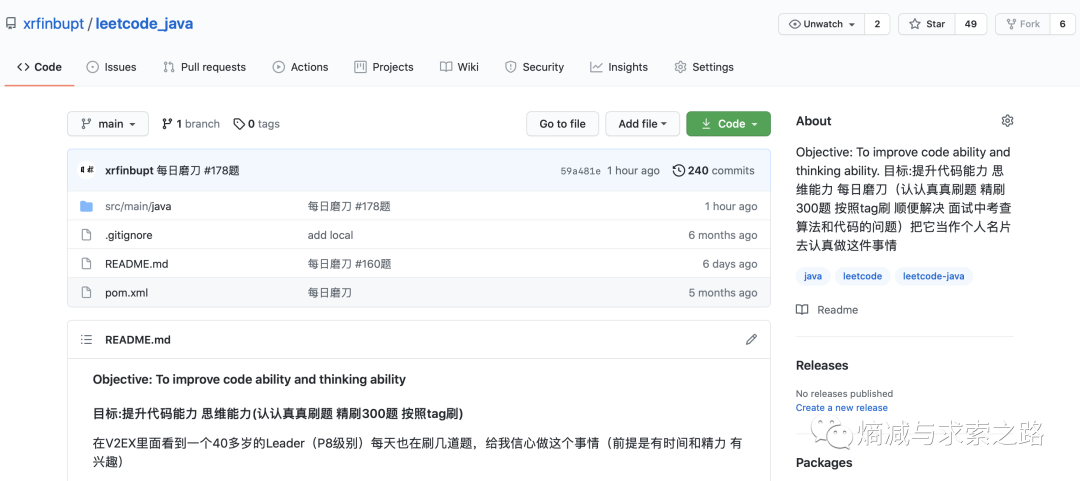Open README.md in the file list
1080x481 pixels.
[x=136, y=264]
